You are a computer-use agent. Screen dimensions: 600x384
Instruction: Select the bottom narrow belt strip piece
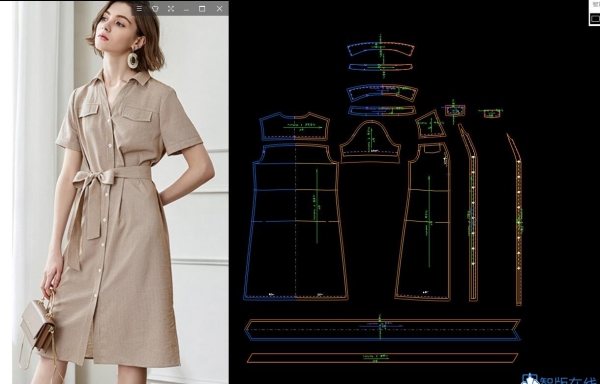382,358
